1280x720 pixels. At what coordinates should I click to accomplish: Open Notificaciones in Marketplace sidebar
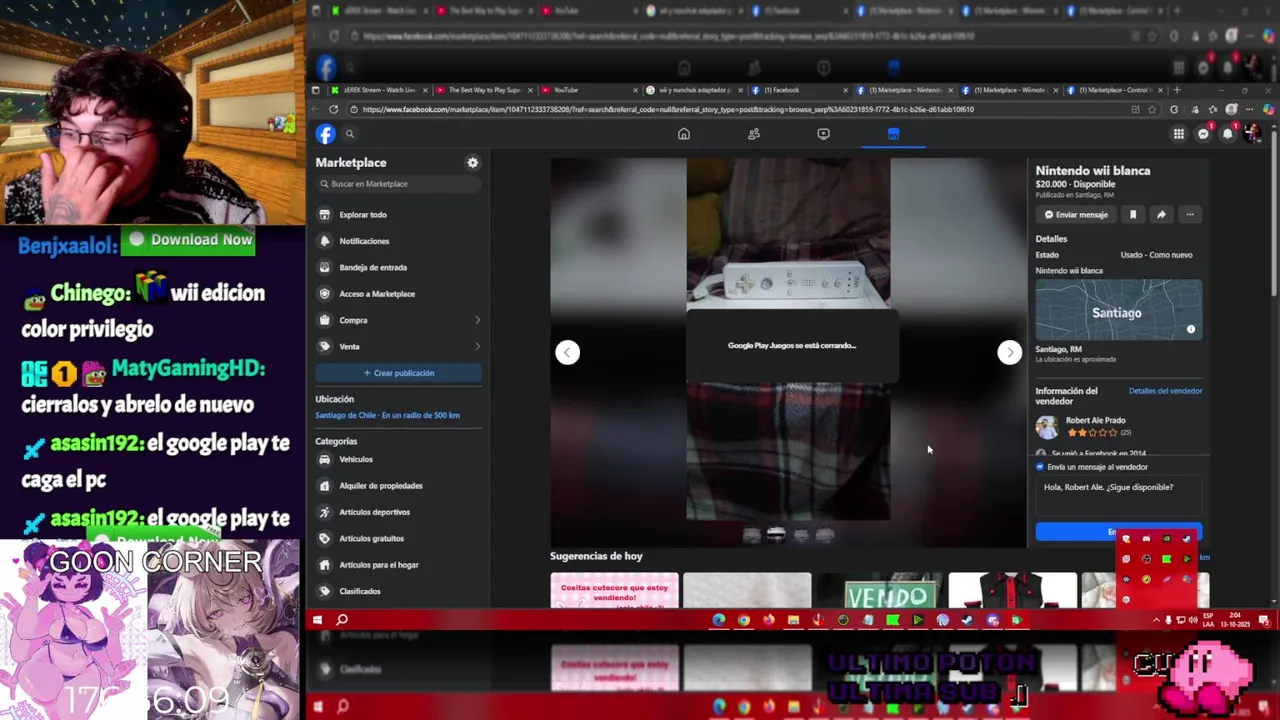398,241
